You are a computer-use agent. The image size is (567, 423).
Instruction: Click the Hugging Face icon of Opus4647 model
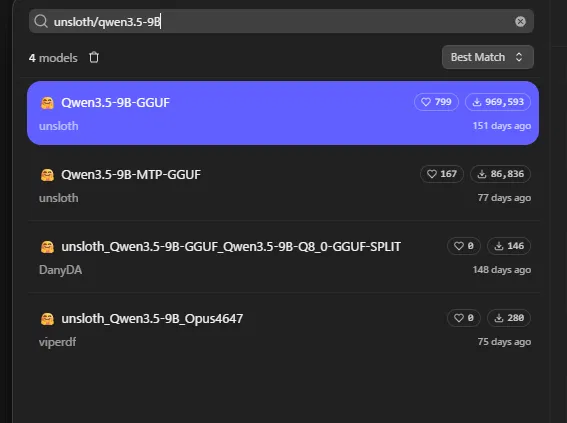click(47, 319)
